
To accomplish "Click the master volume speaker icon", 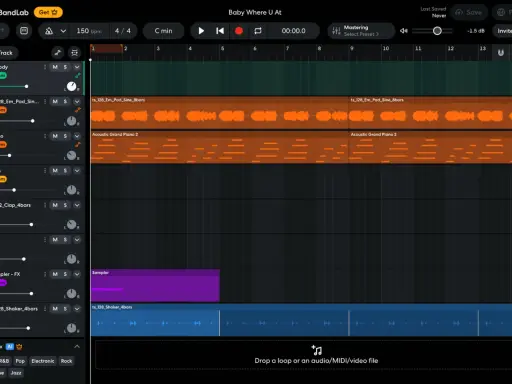I will (404, 31).
